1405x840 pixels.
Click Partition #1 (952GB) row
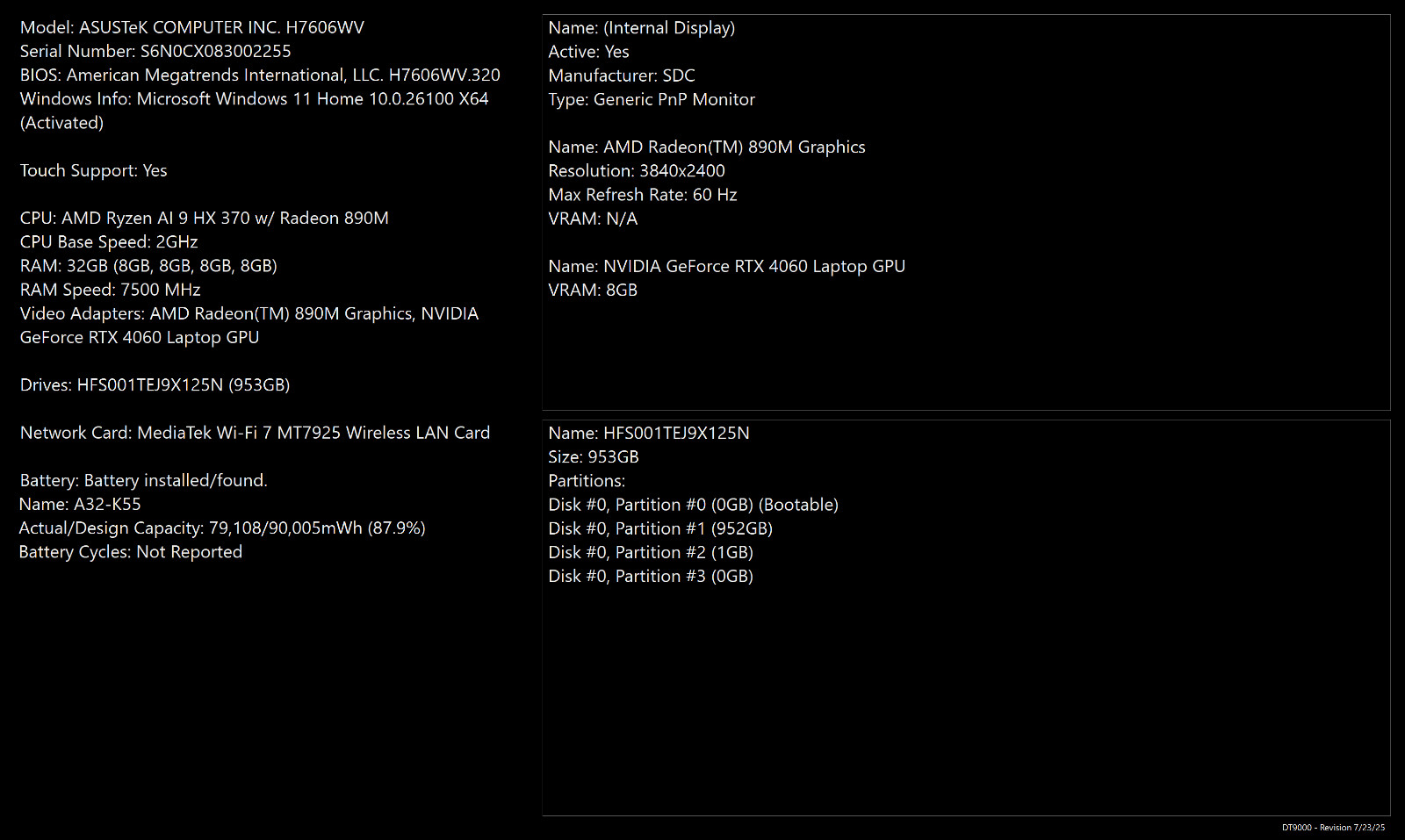point(660,528)
